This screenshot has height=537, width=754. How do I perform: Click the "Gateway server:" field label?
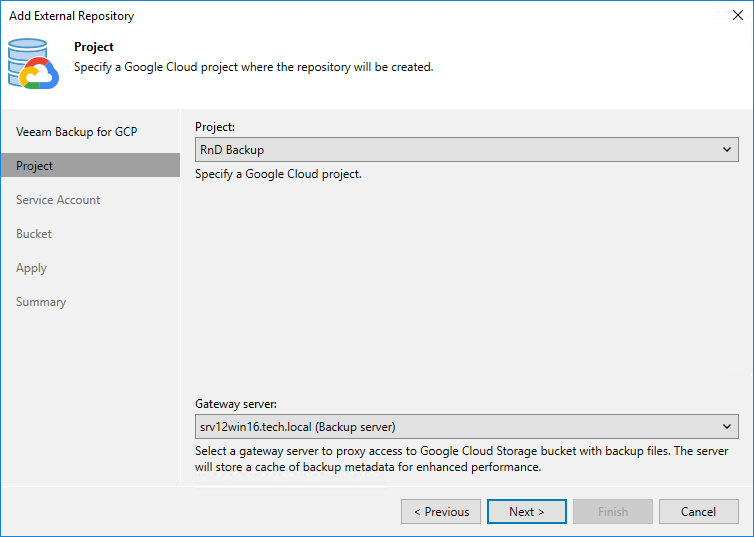236,404
